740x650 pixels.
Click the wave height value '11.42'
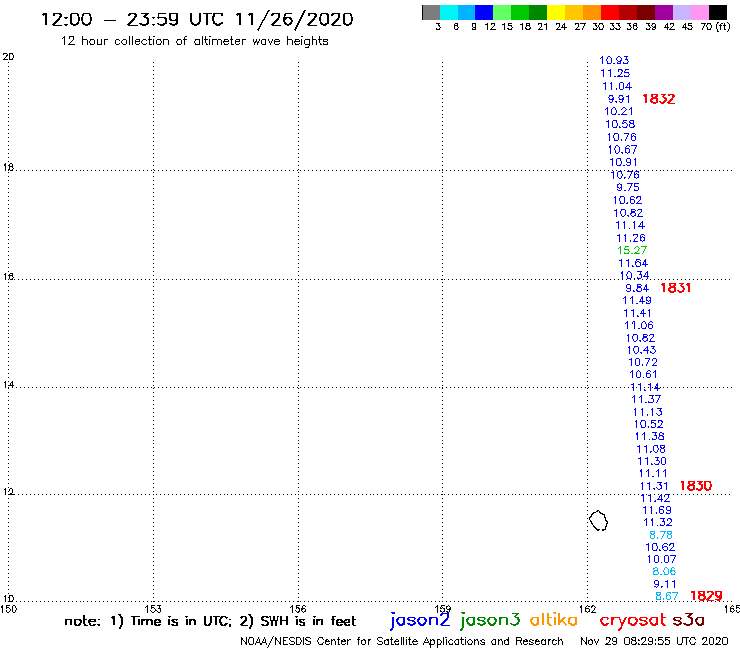(655, 498)
